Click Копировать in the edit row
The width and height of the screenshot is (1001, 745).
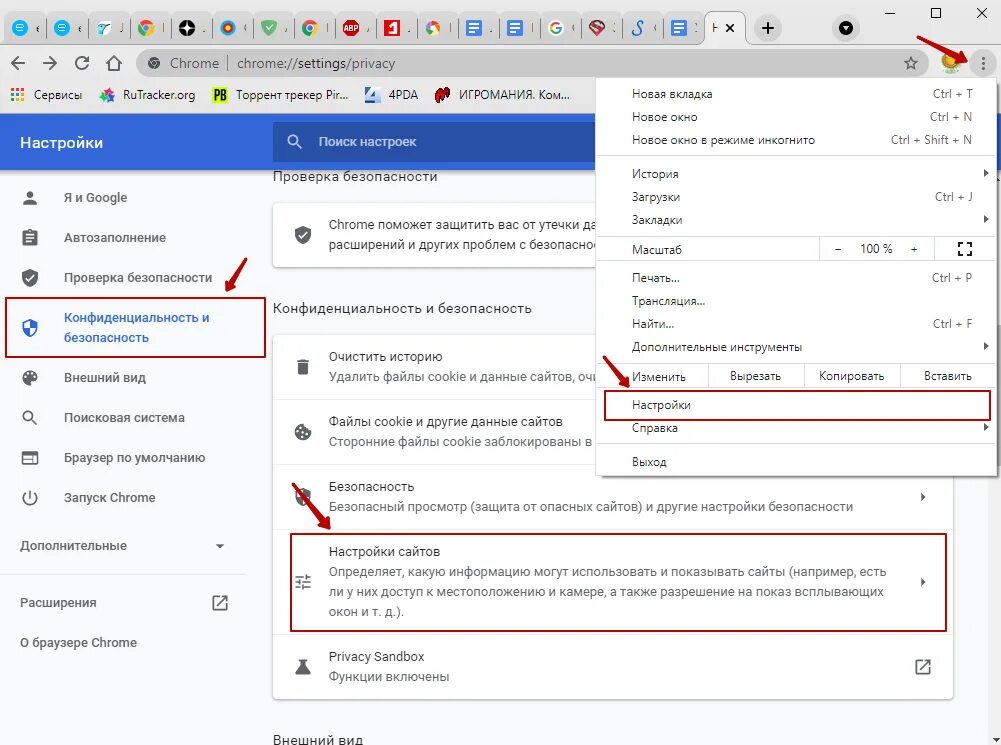[852, 376]
